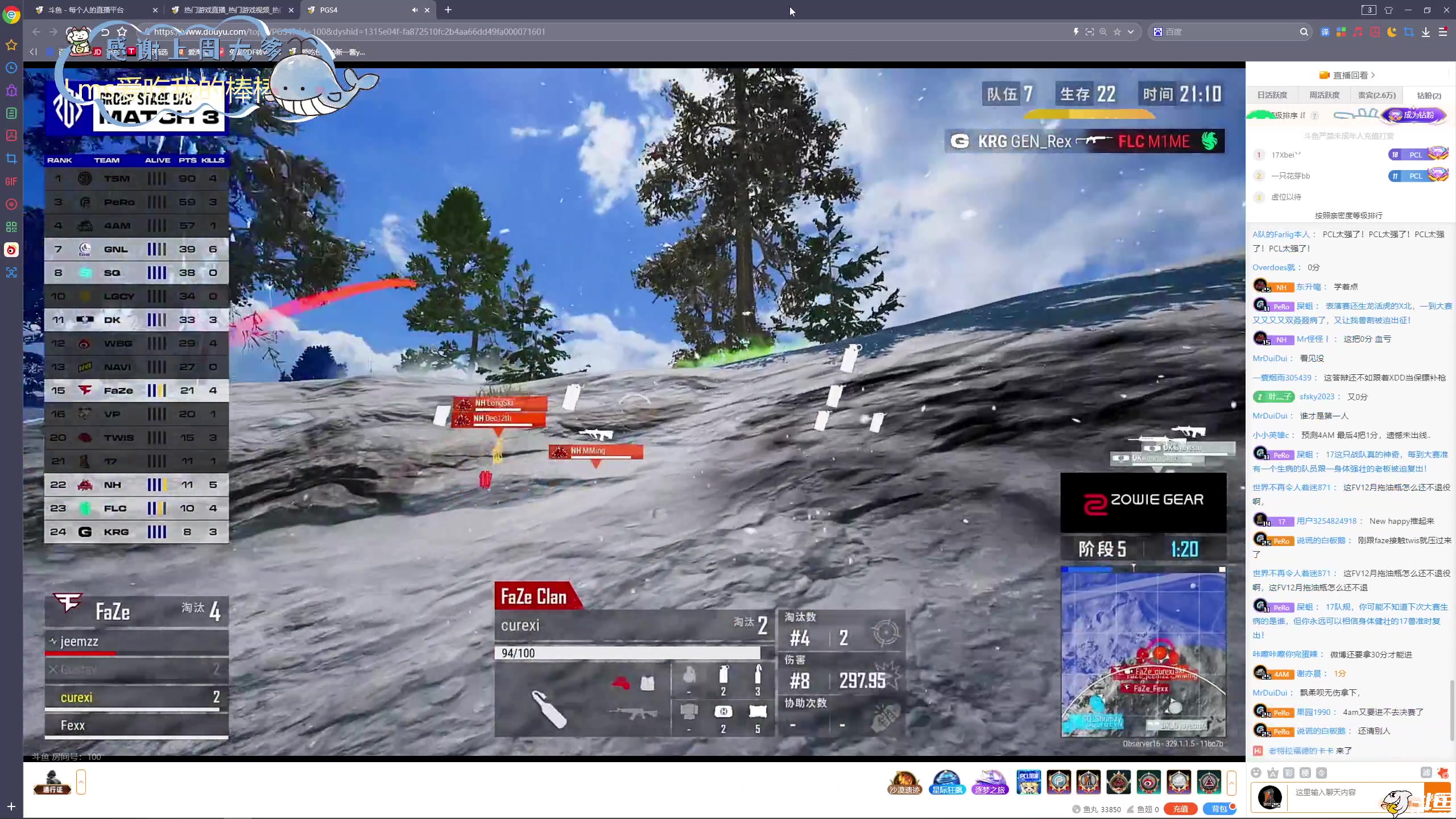Open the colorful apps grid extension
This screenshot has width=1456, height=819.
(1341, 32)
